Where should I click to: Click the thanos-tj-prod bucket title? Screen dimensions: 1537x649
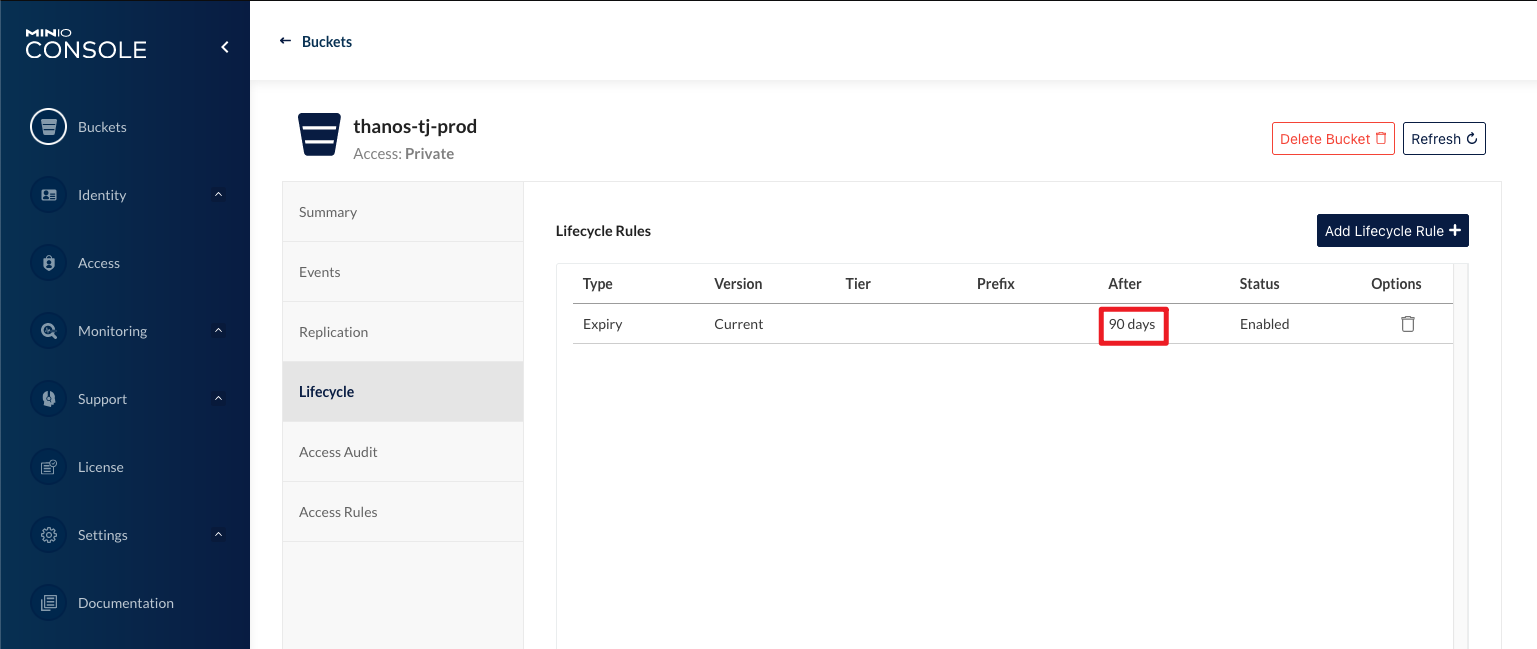tap(415, 126)
